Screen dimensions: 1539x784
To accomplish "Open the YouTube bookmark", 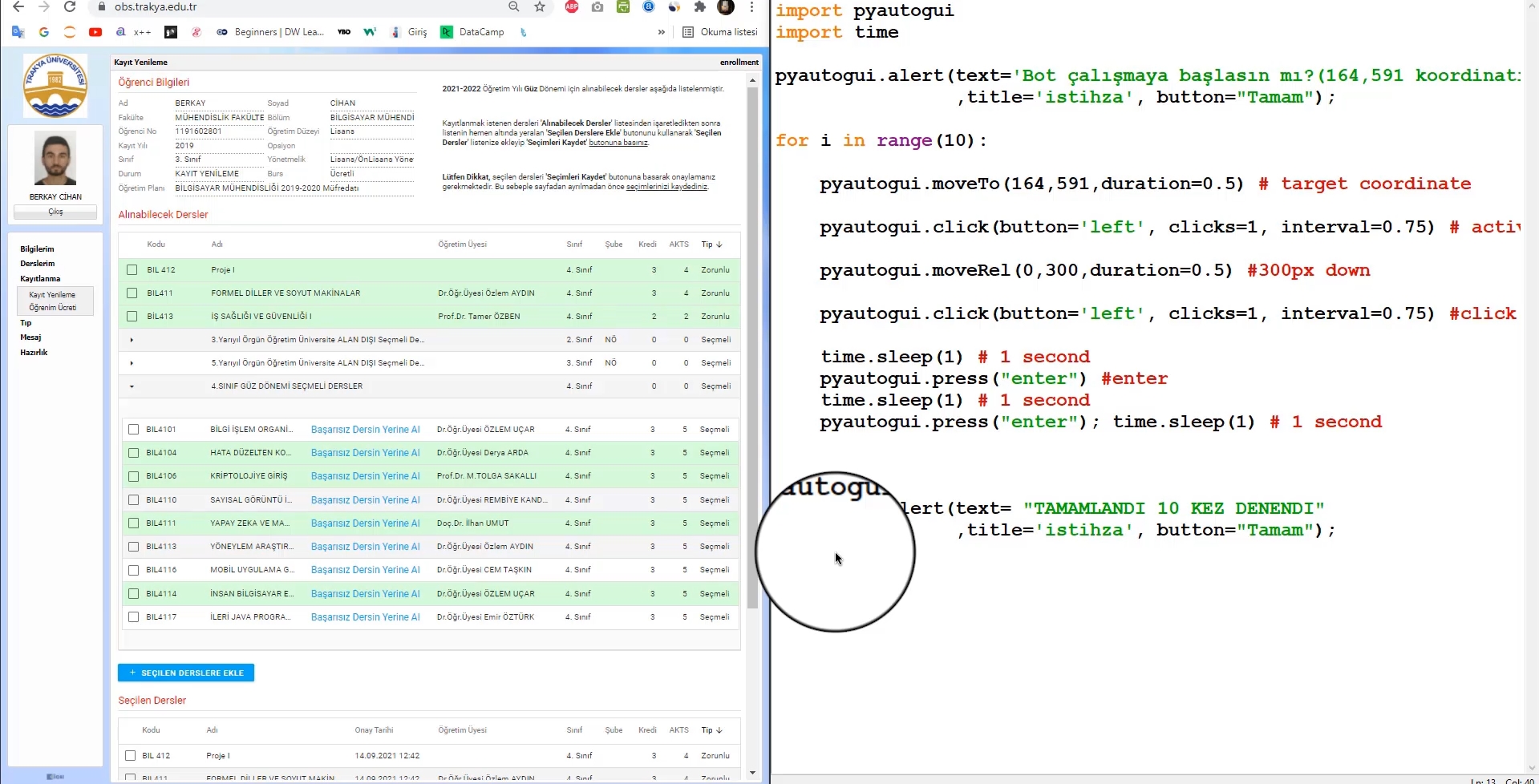I will [x=95, y=32].
